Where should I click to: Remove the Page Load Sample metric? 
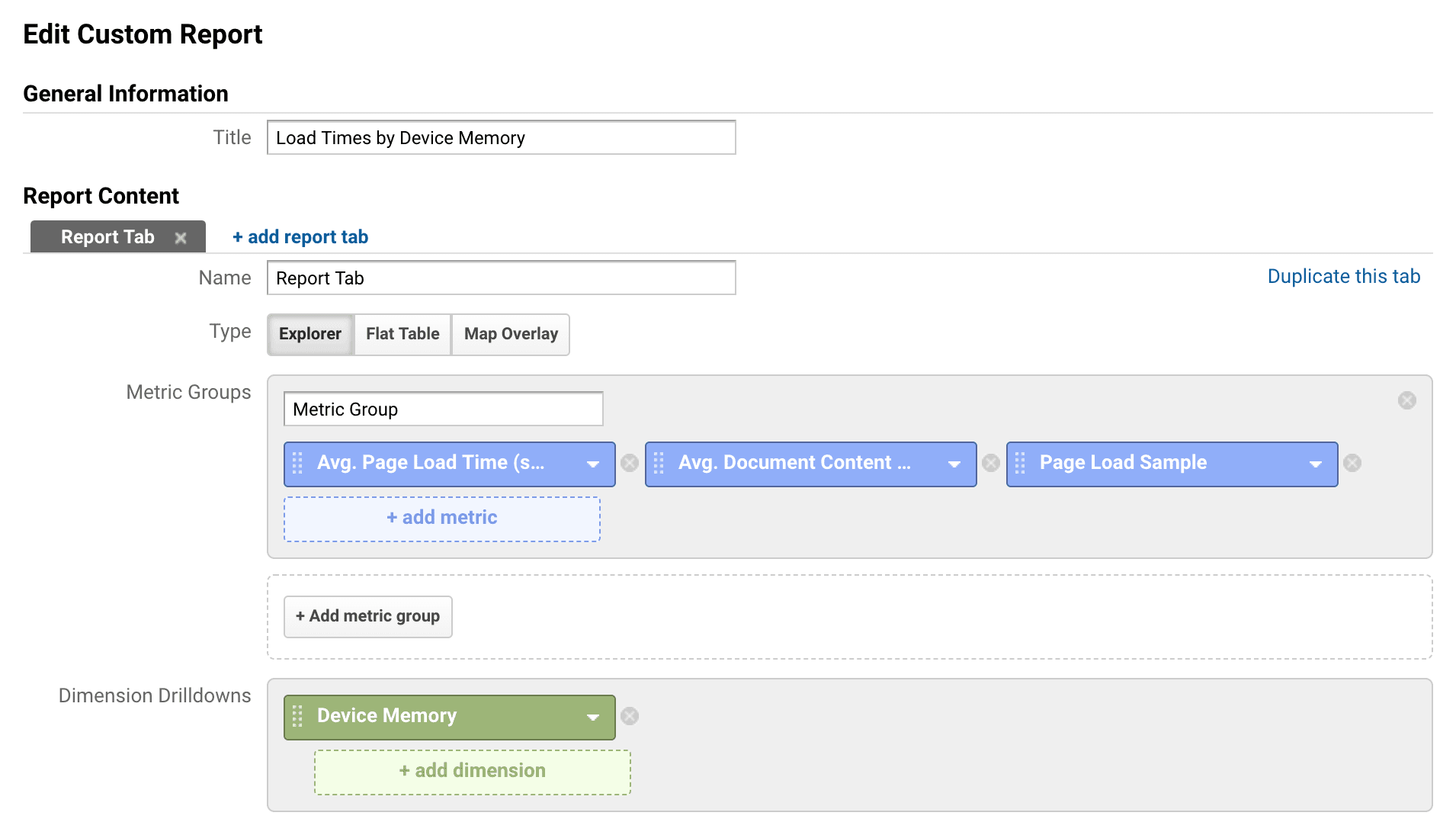pyautogui.click(x=1353, y=463)
